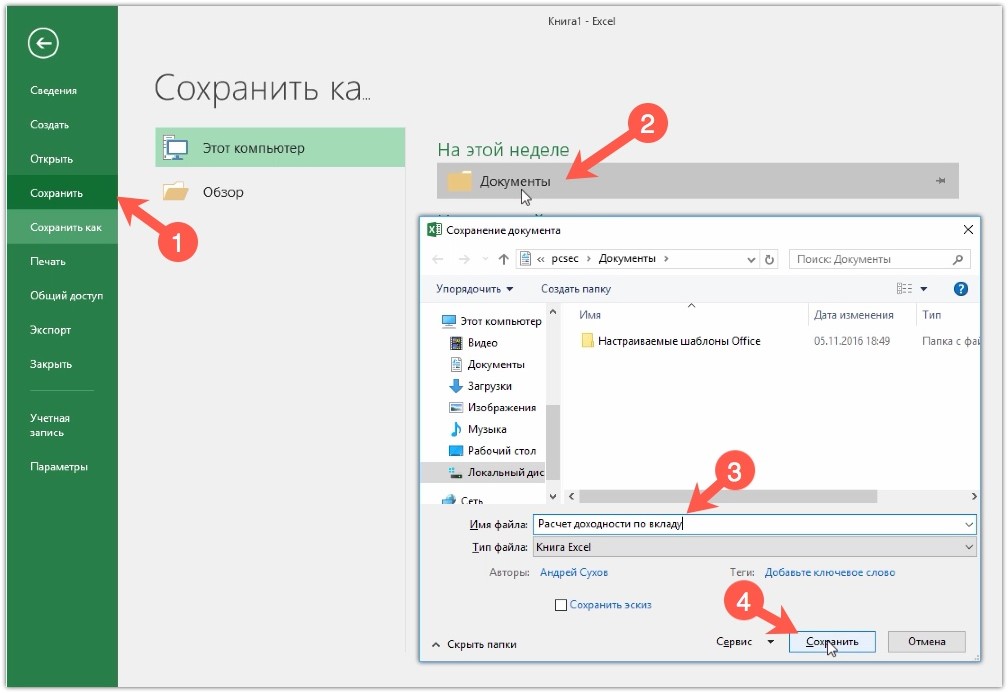Image resolution: width=1008 pixels, height=693 pixels.
Task: Click the author Андрей Сухов
Action: click(573, 572)
